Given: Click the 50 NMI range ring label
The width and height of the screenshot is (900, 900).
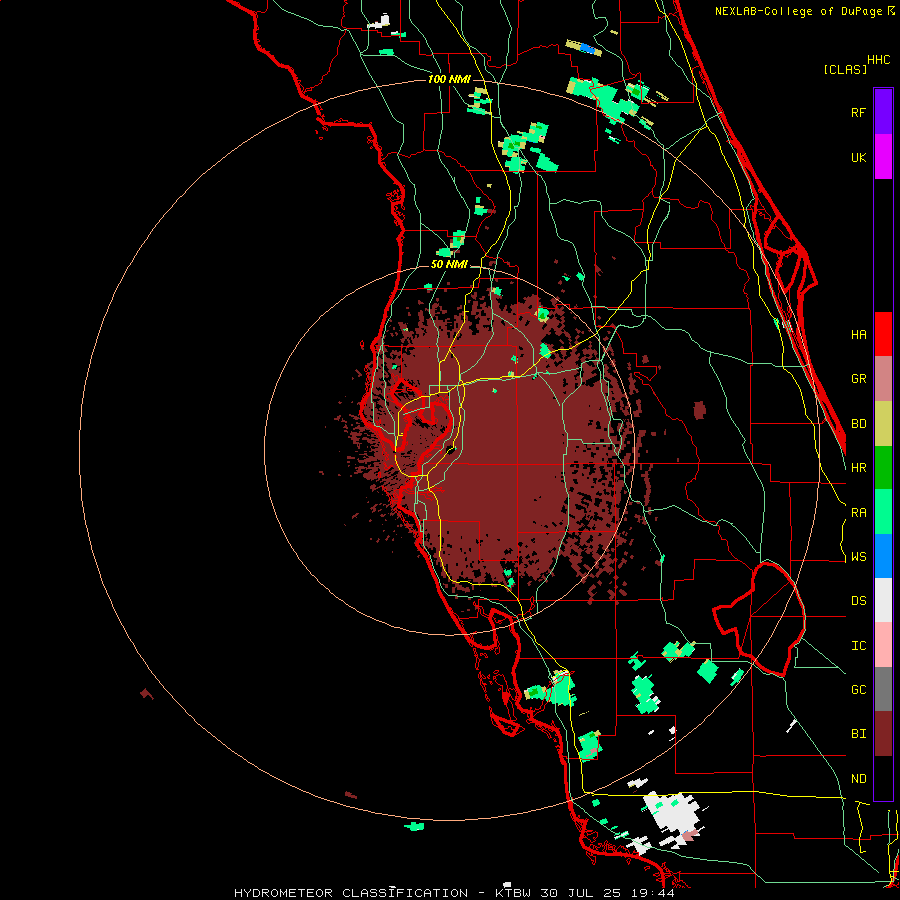Looking at the screenshot, I should point(449,265).
